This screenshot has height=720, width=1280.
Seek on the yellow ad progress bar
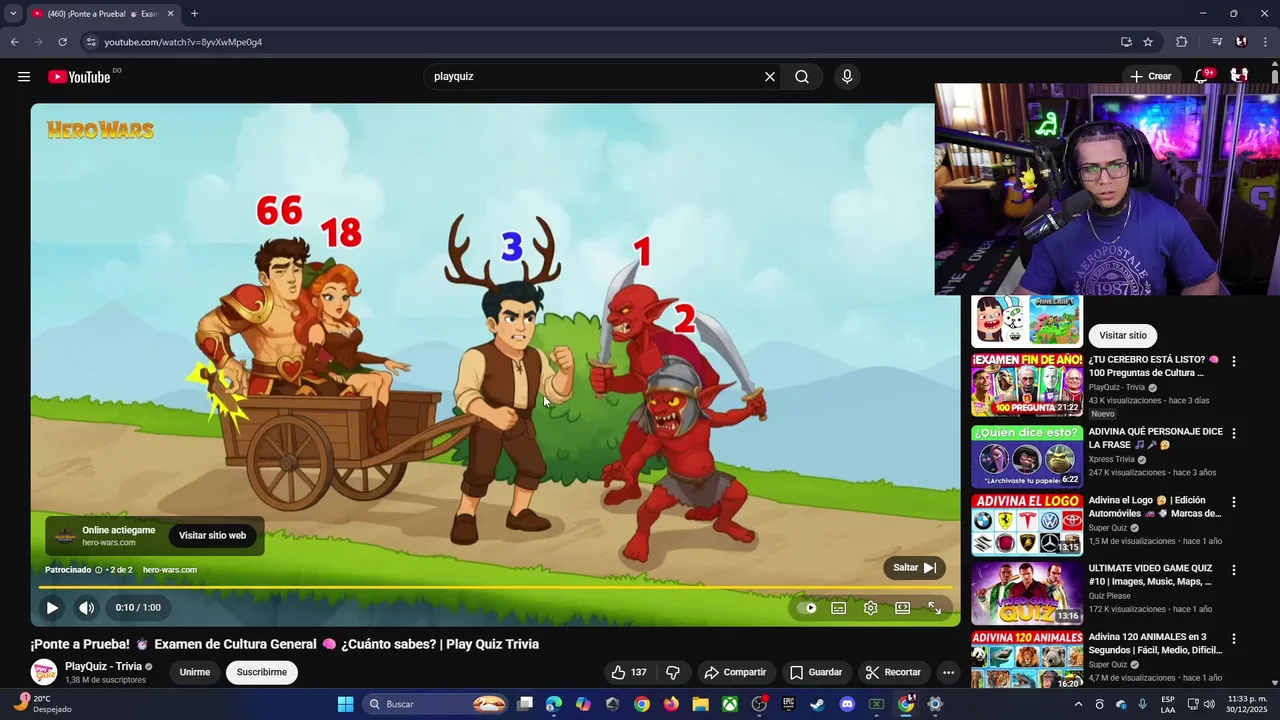coord(495,588)
